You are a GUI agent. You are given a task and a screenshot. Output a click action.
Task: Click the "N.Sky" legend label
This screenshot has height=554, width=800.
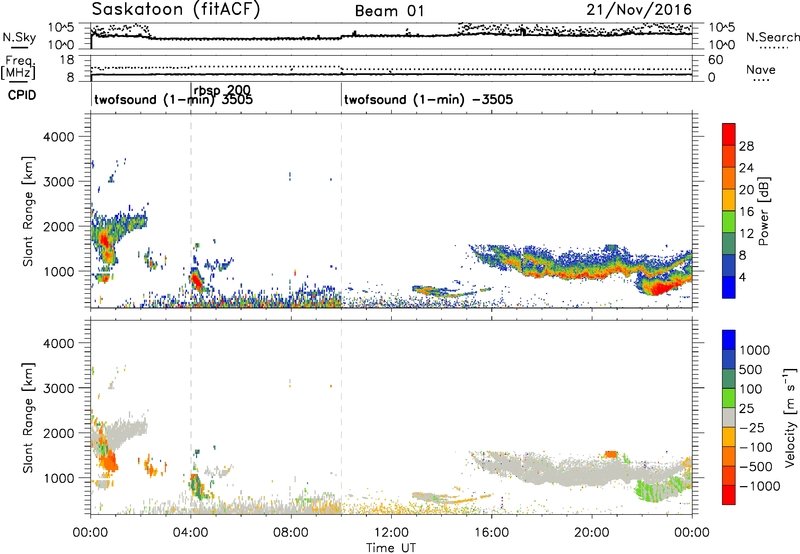(x=19, y=37)
